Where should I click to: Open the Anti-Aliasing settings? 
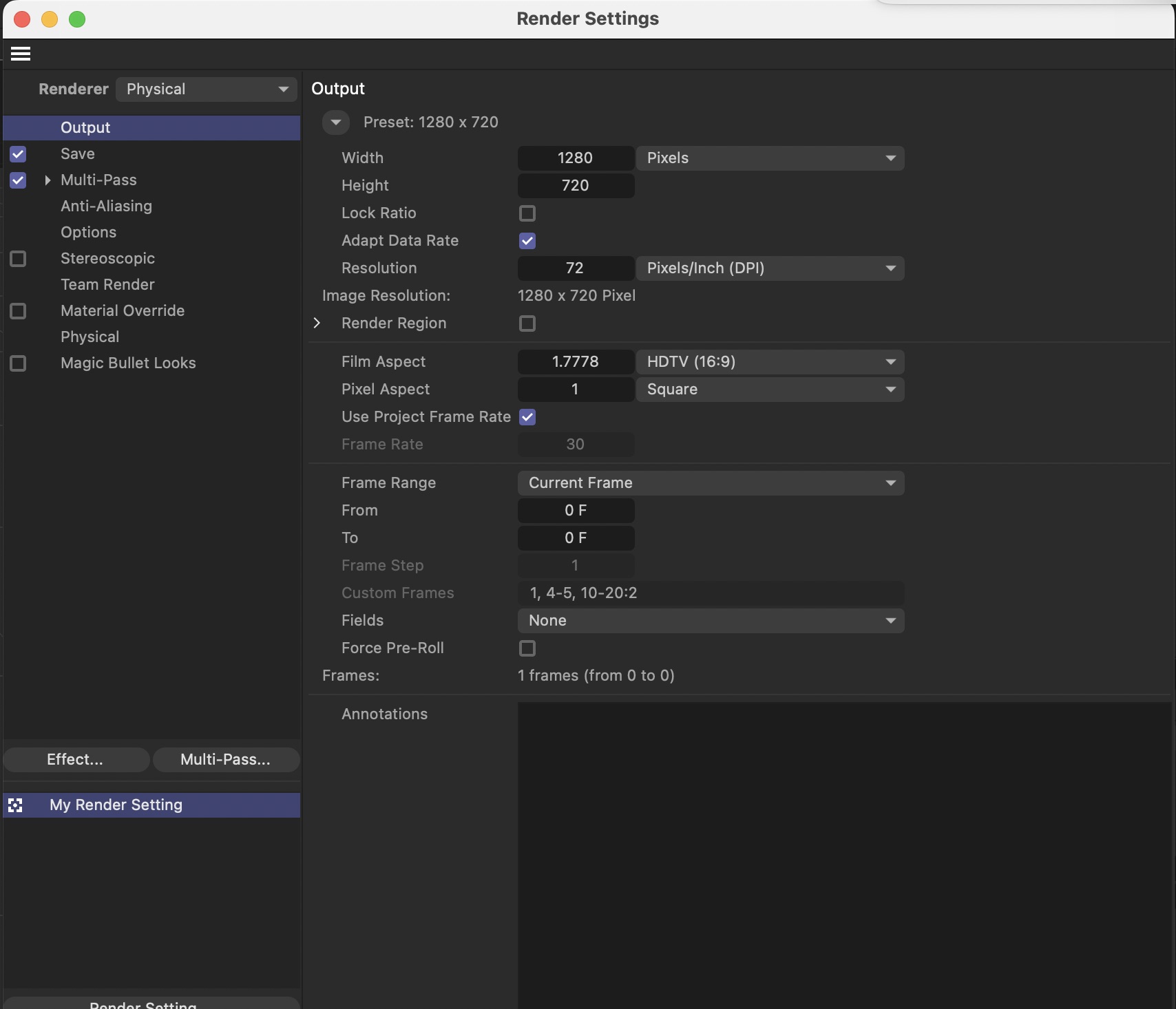coord(106,206)
